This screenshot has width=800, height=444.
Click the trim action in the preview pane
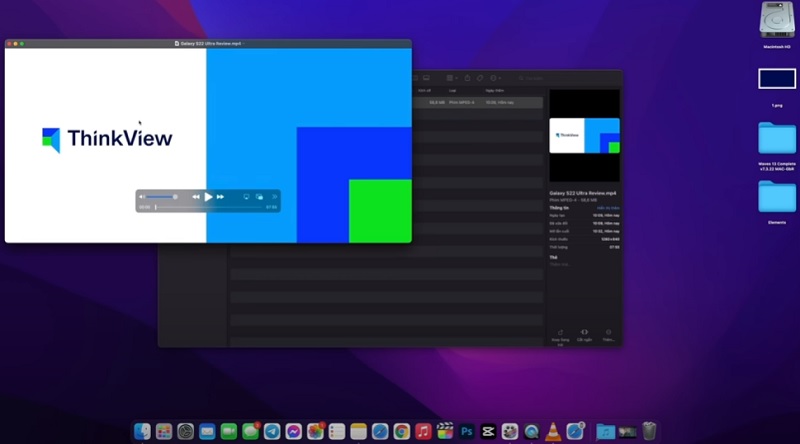(584, 332)
